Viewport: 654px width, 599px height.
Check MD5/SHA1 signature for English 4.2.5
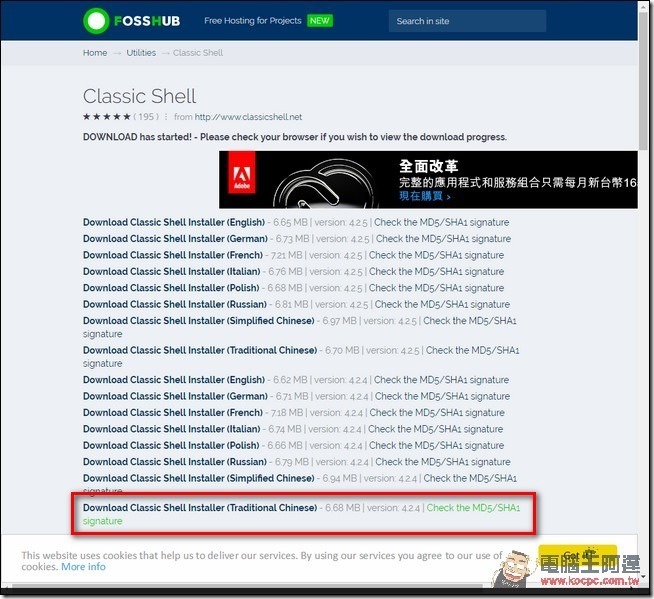441,222
